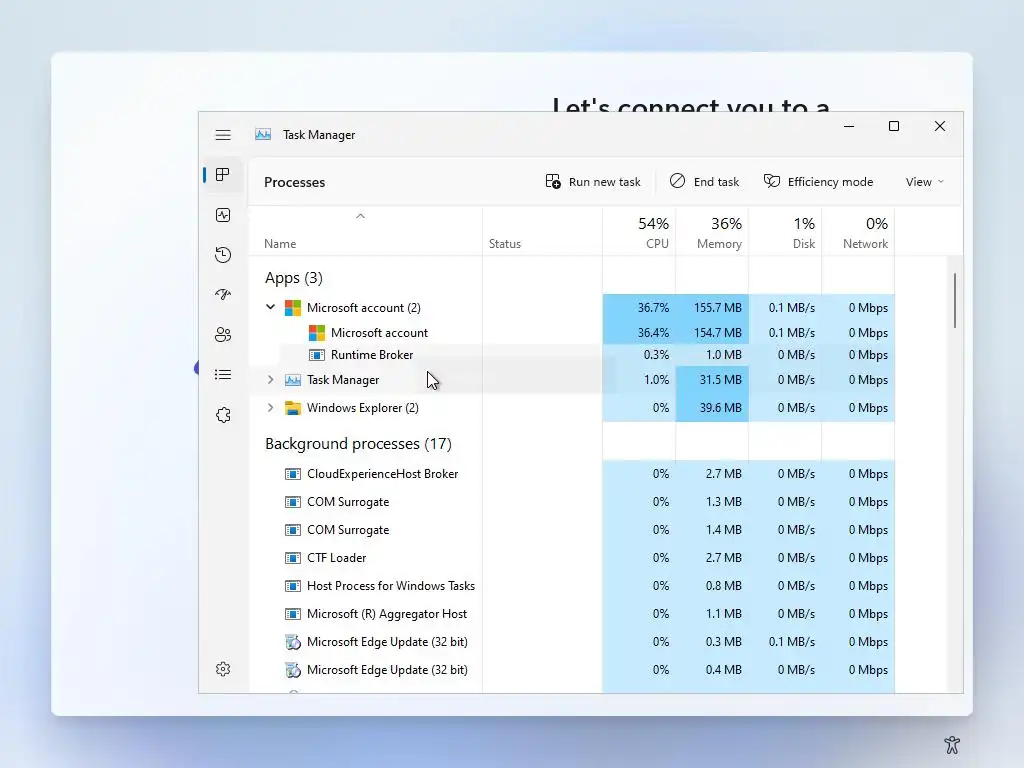This screenshot has height=768, width=1024.
Task: Open Task Manager settings gear
Action: (x=223, y=669)
